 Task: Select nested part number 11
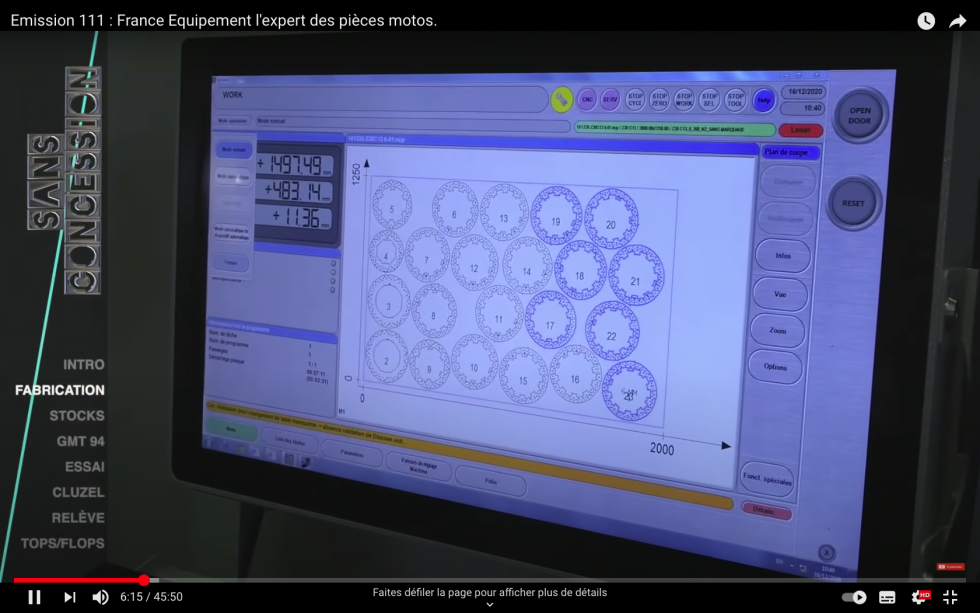point(499,314)
